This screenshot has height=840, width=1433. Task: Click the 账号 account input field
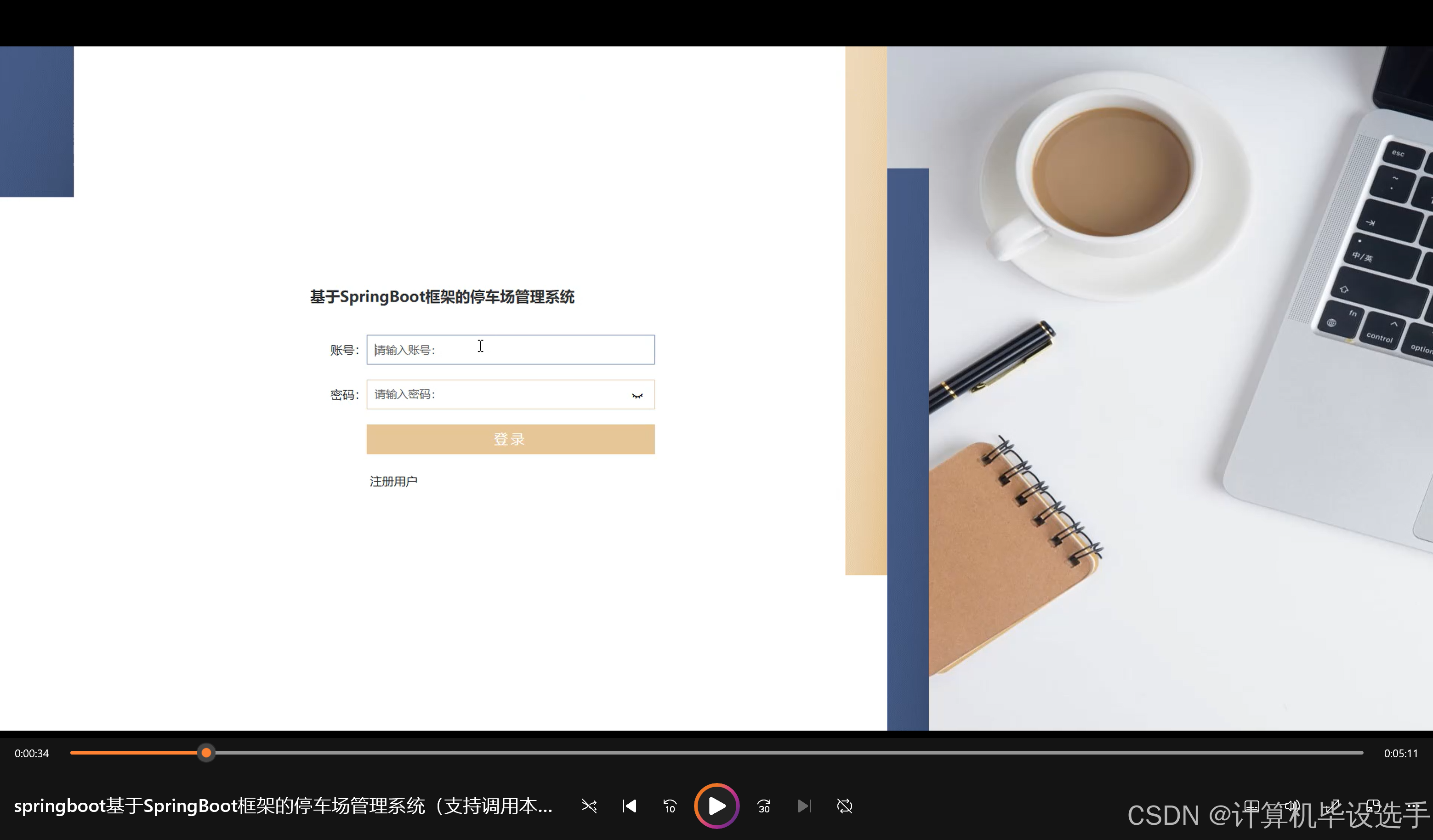[x=510, y=349]
